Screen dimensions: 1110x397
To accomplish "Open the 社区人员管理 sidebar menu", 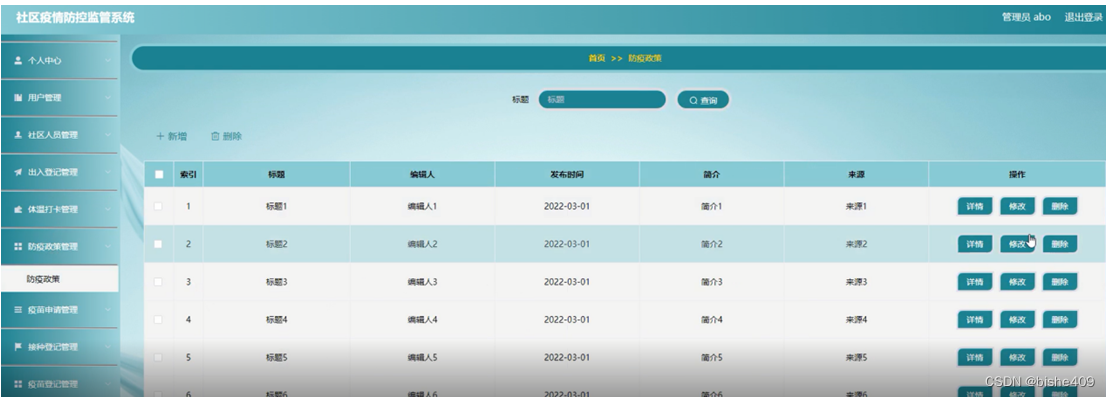I will (x=59, y=135).
